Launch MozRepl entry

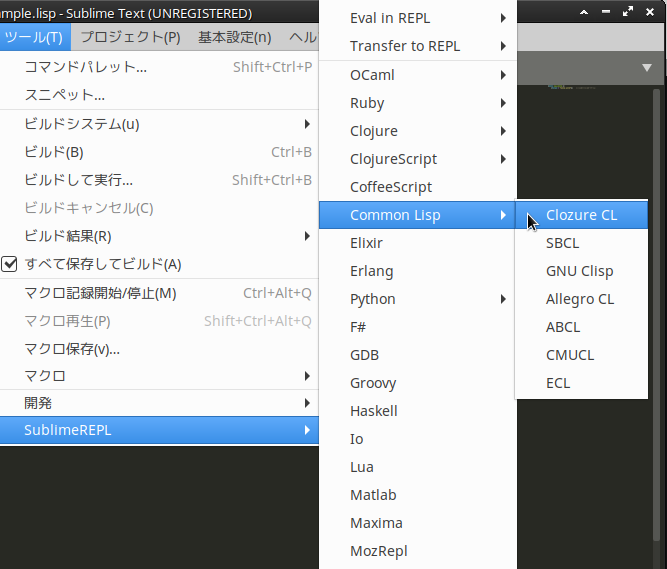pyautogui.click(x=418, y=551)
